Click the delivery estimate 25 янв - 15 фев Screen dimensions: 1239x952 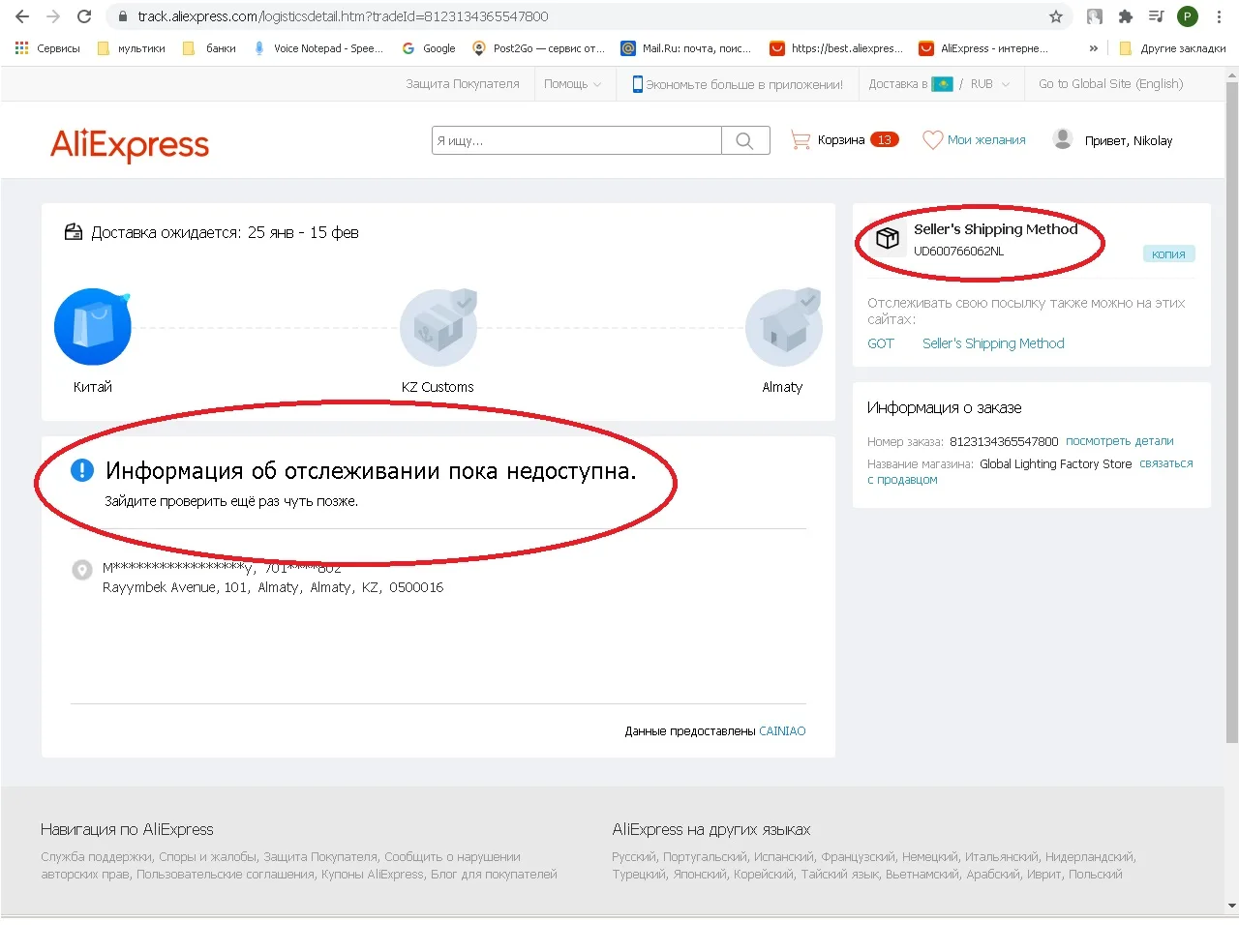[303, 232]
